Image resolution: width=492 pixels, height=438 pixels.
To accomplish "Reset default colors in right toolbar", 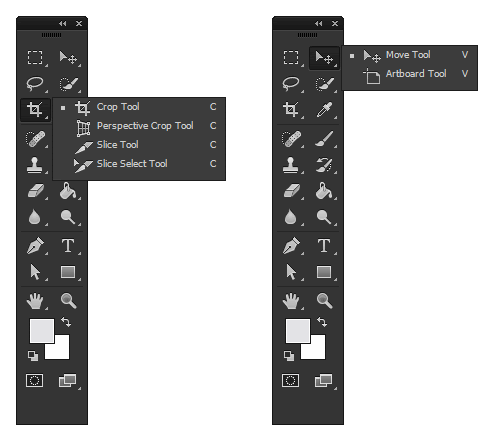I will tap(289, 356).
